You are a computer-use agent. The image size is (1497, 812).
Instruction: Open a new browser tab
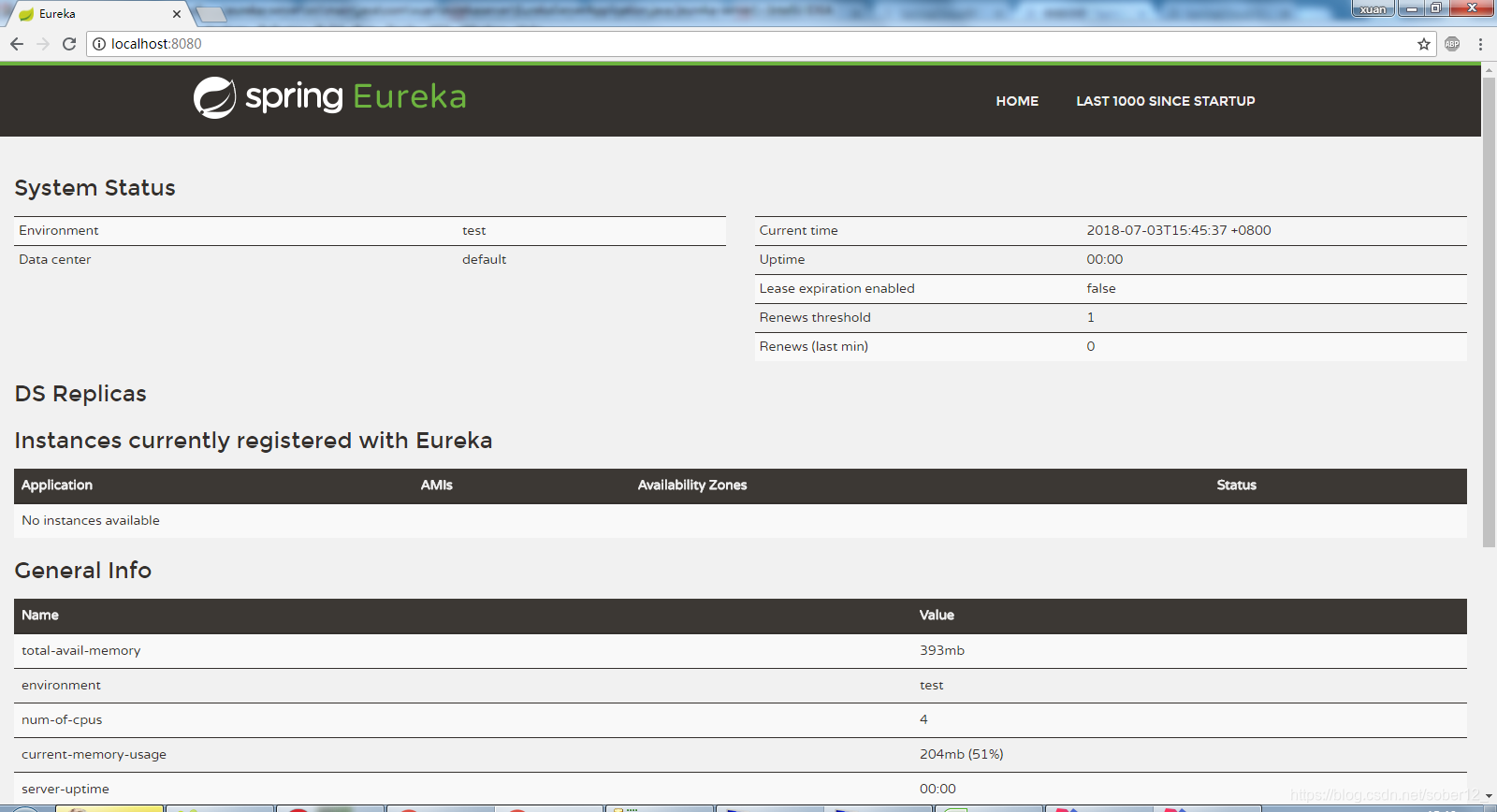[211, 14]
